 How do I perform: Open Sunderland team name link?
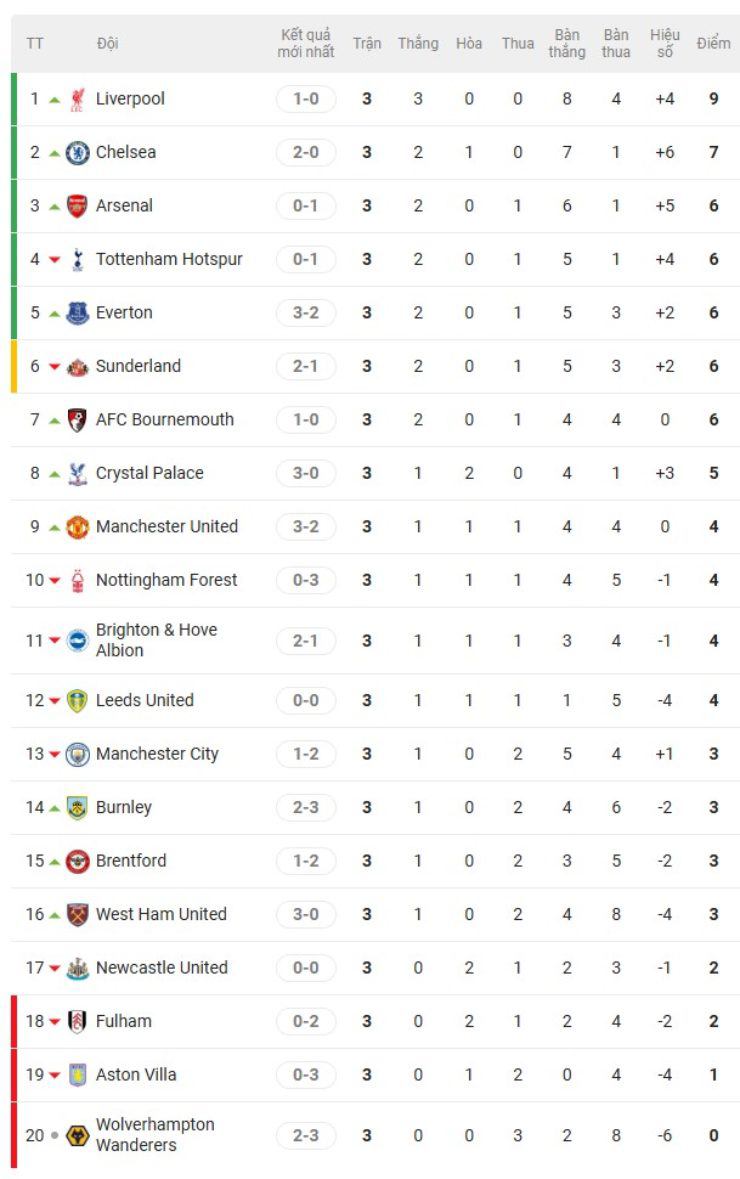coord(138,366)
